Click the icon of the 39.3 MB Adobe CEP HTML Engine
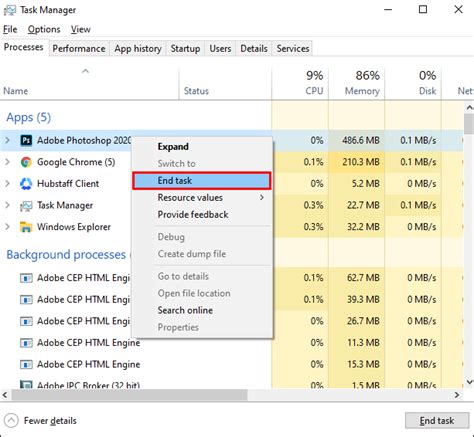The image size is (474, 437). (26, 300)
